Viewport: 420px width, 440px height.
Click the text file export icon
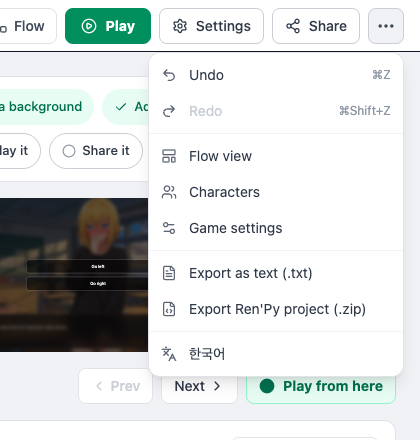tap(169, 273)
